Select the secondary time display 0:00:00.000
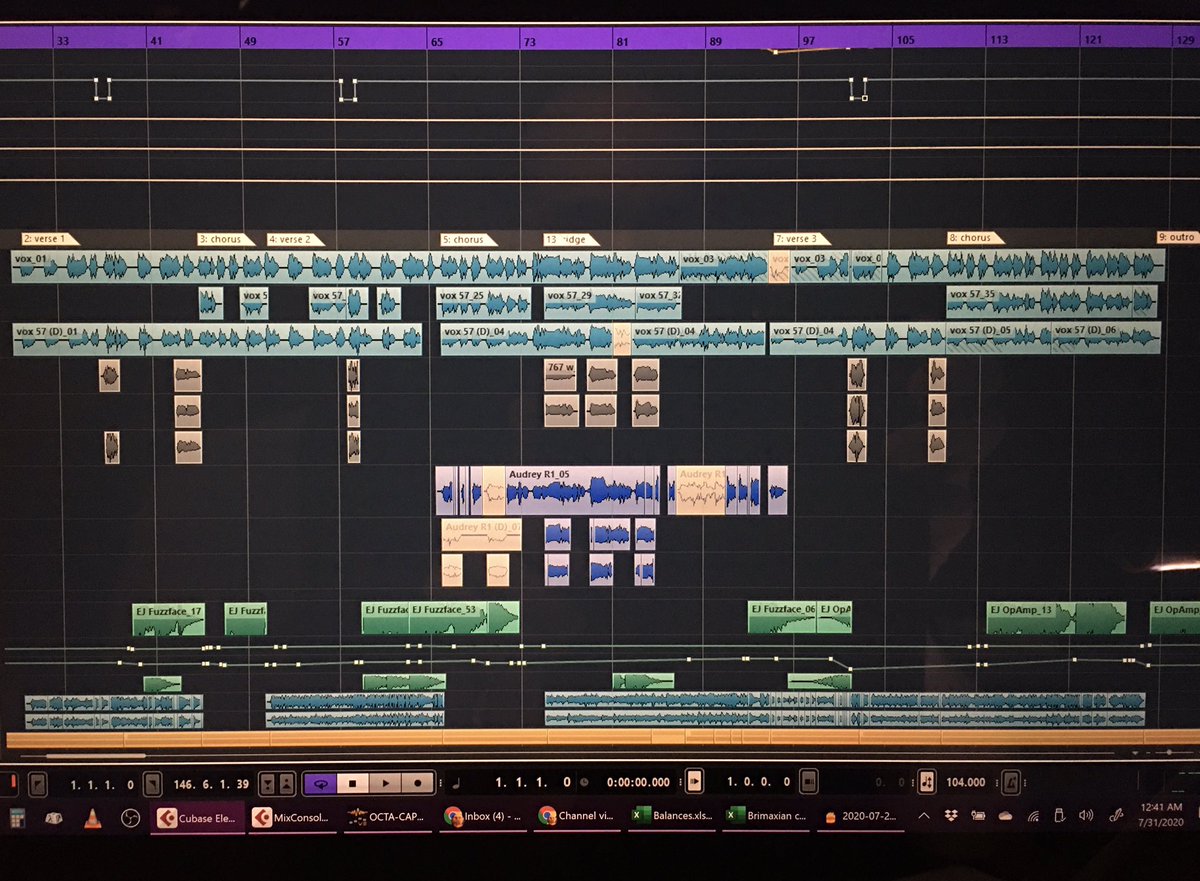 pyautogui.click(x=638, y=782)
